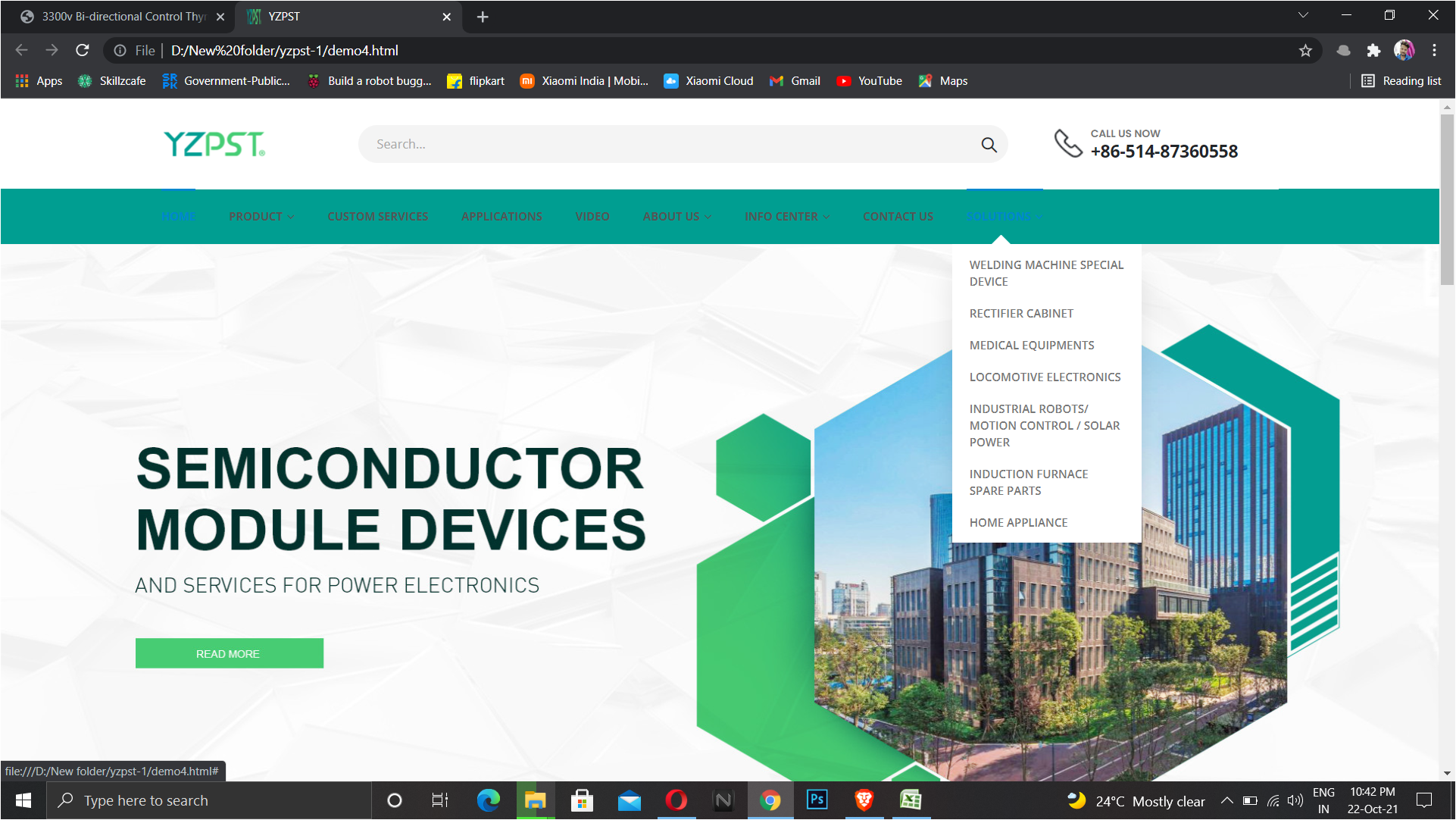Click the phone handset icon
Image resolution: width=1456 pixels, height=820 pixels.
coord(1068,143)
